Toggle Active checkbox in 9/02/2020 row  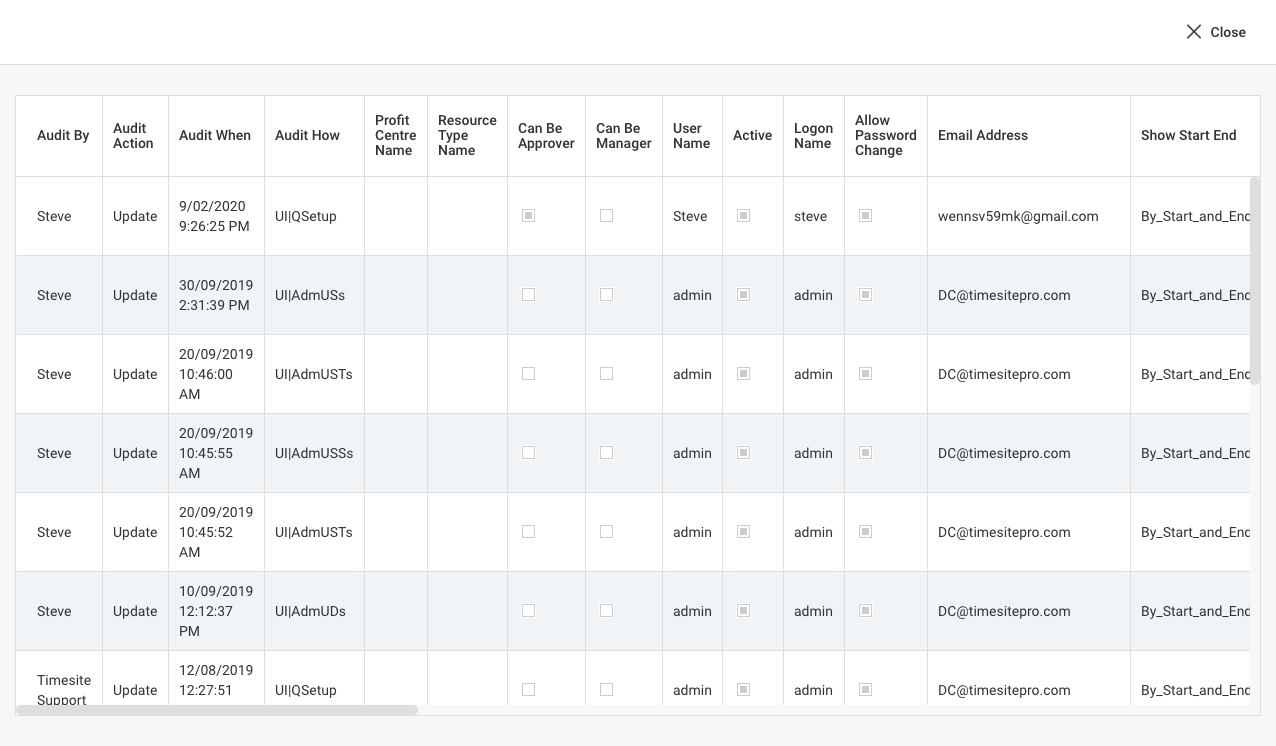click(743, 216)
